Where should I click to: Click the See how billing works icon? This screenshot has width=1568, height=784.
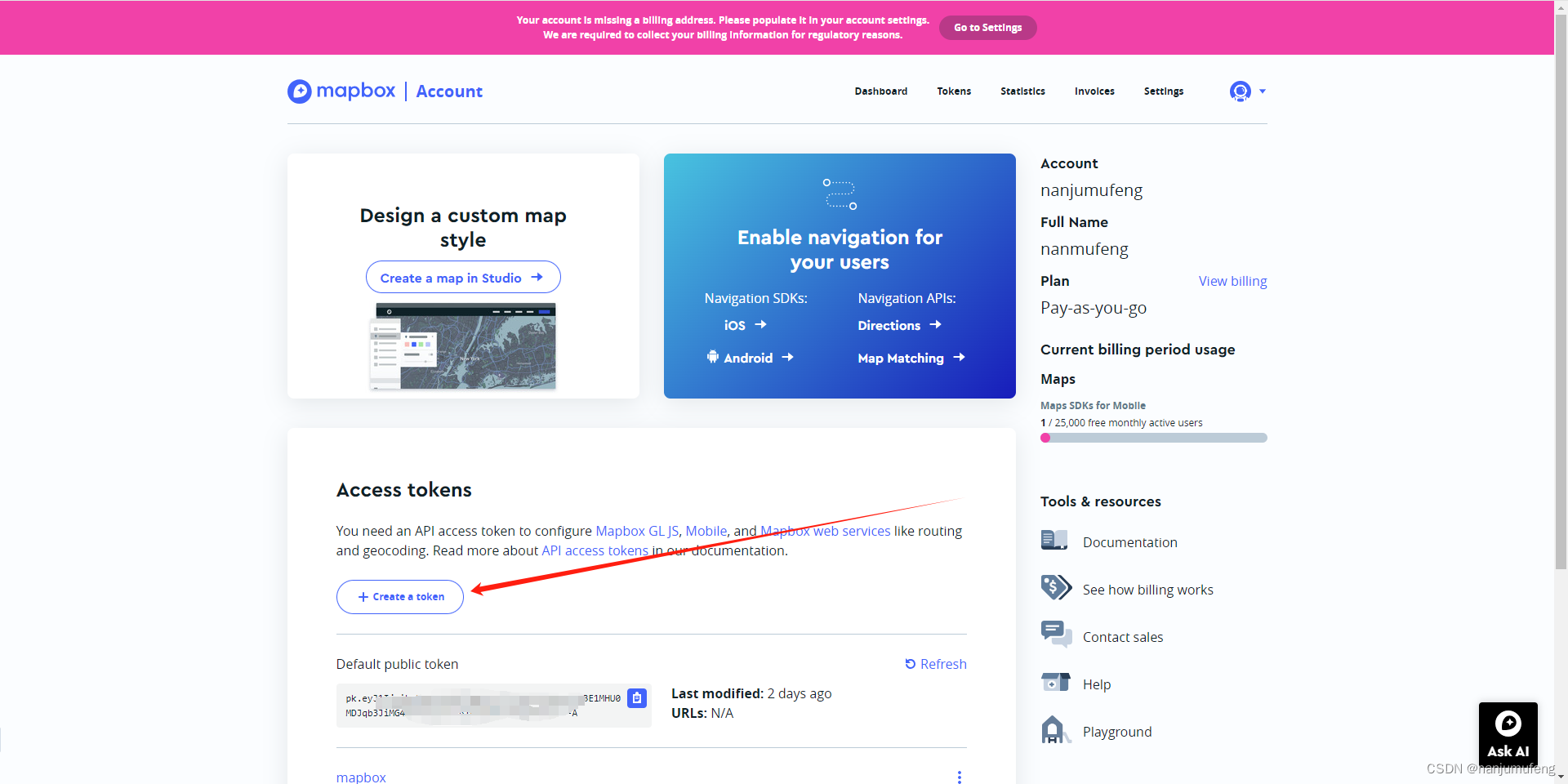click(x=1055, y=587)
